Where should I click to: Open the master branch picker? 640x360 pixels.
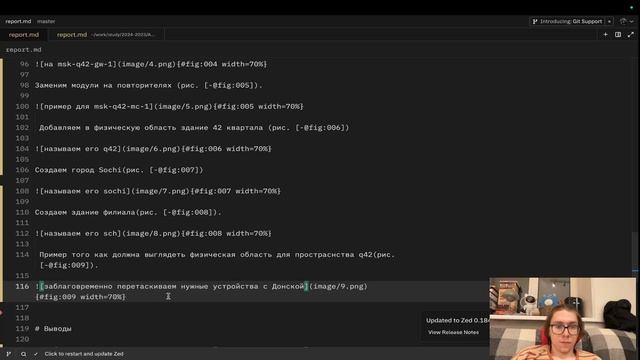tap(46, 21)
